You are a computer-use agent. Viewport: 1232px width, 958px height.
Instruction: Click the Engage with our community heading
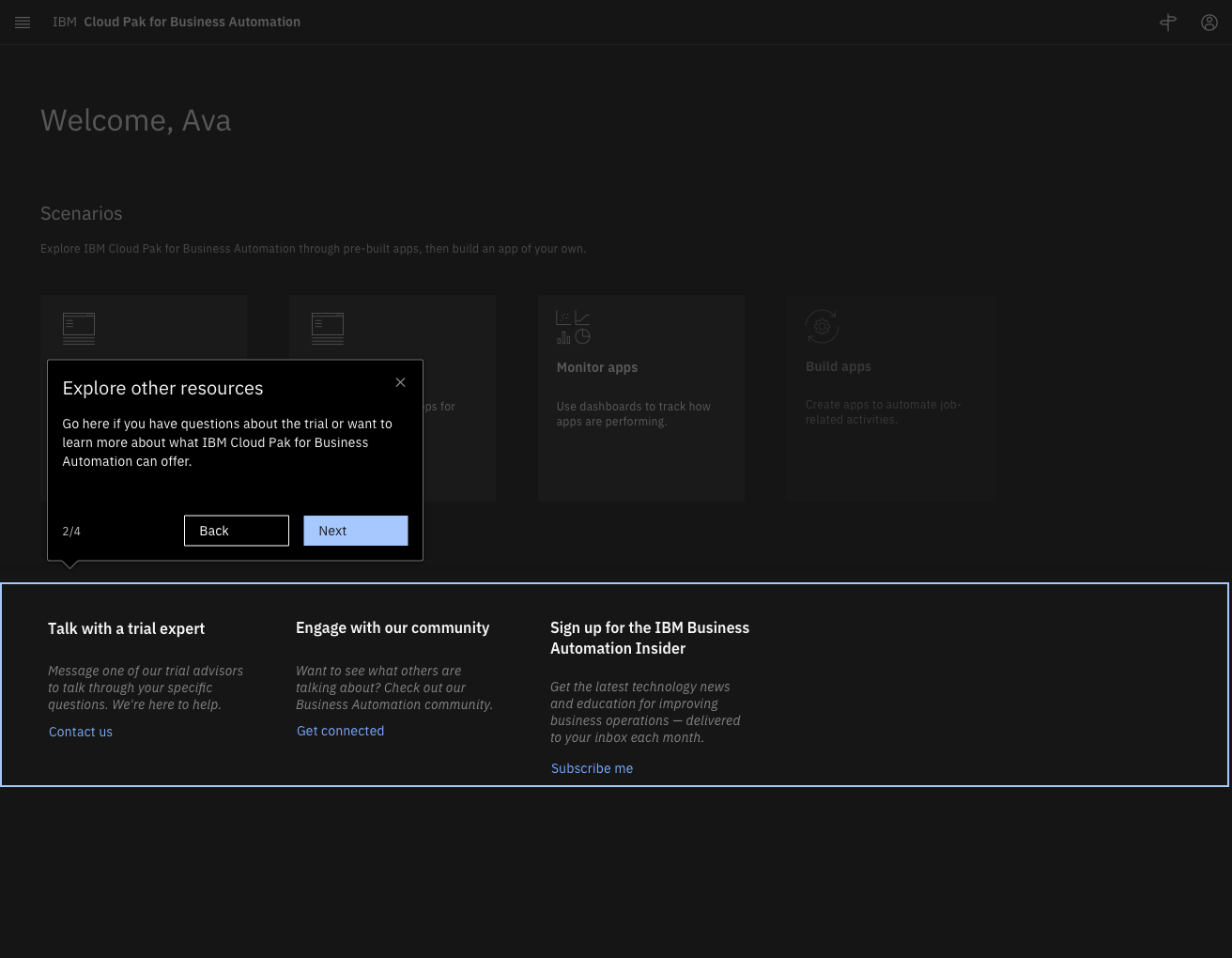[393, 627]
